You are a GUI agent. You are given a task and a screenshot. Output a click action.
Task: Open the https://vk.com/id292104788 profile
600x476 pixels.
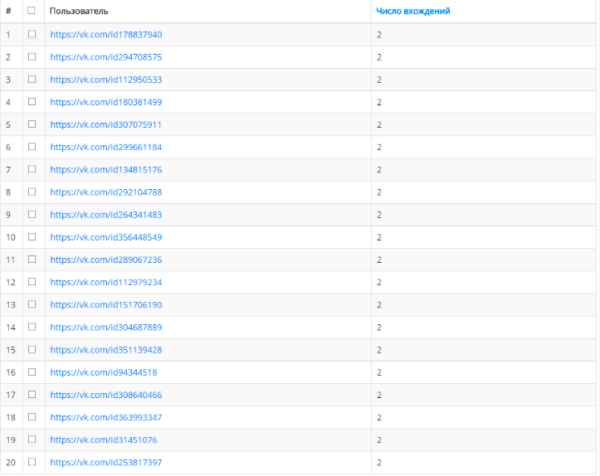106,192
